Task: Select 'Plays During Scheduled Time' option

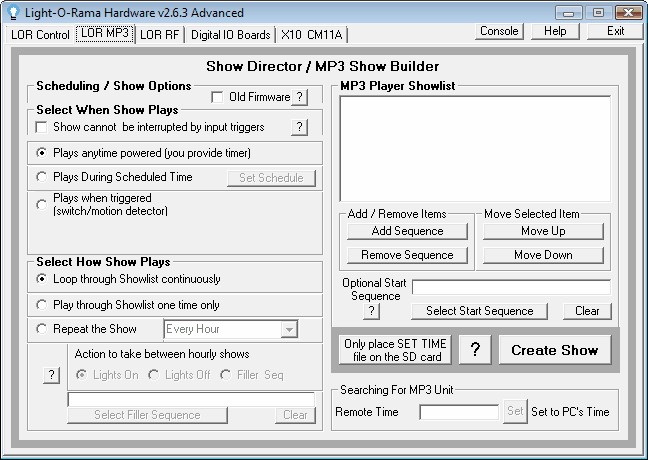Action: click(41, 177)
